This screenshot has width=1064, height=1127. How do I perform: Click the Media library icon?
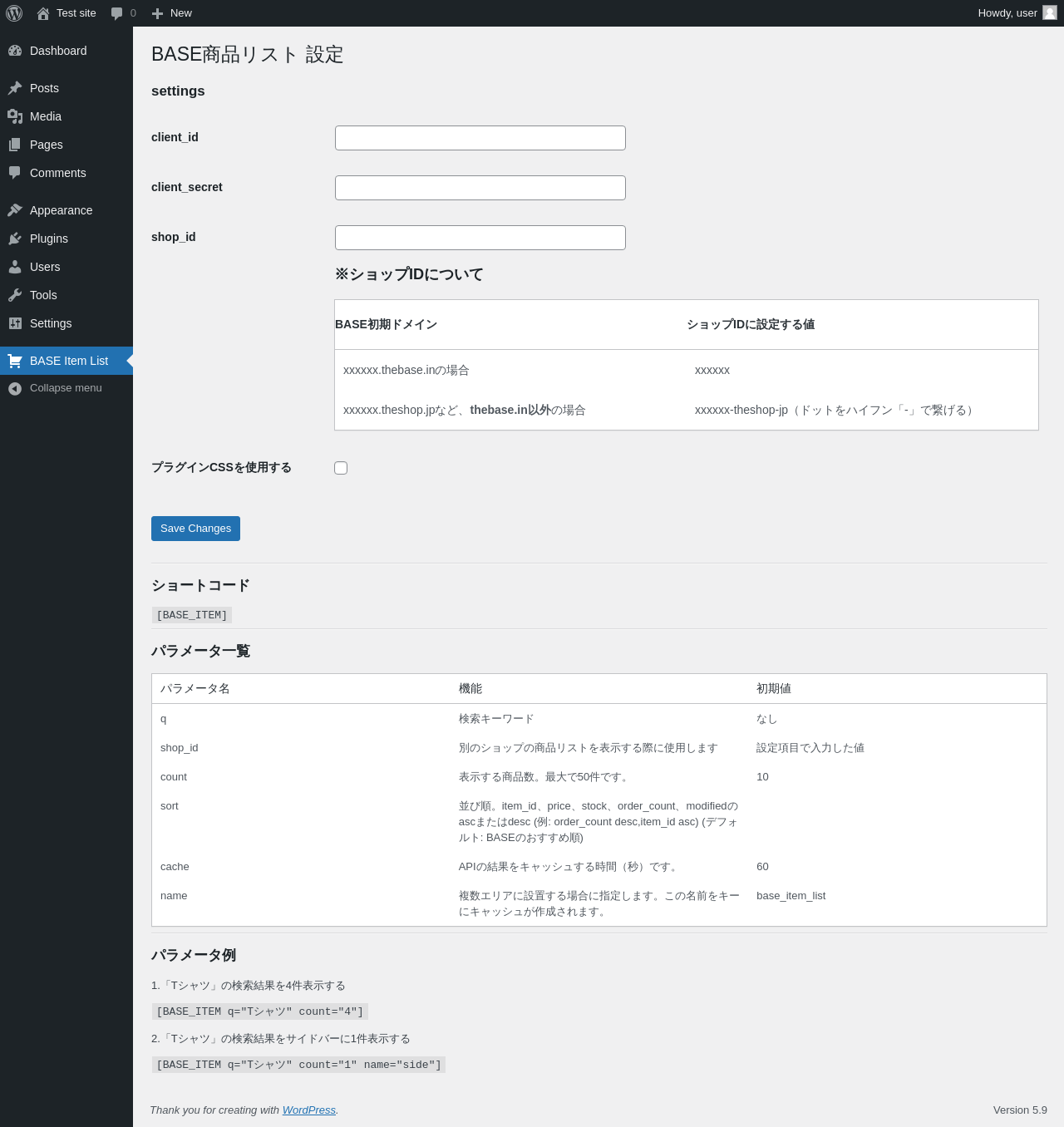point(15,116)
